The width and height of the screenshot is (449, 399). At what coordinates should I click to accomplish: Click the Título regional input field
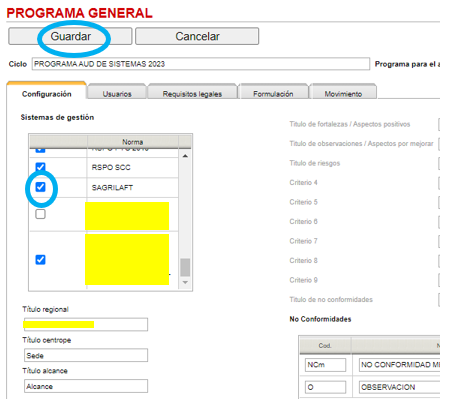pyautogui.click(x=86, y=324)
